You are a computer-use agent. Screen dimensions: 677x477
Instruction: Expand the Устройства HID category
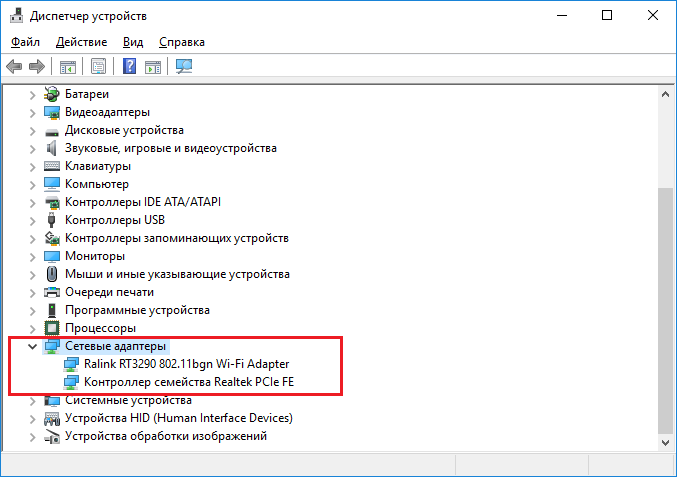tap(32, 419)
